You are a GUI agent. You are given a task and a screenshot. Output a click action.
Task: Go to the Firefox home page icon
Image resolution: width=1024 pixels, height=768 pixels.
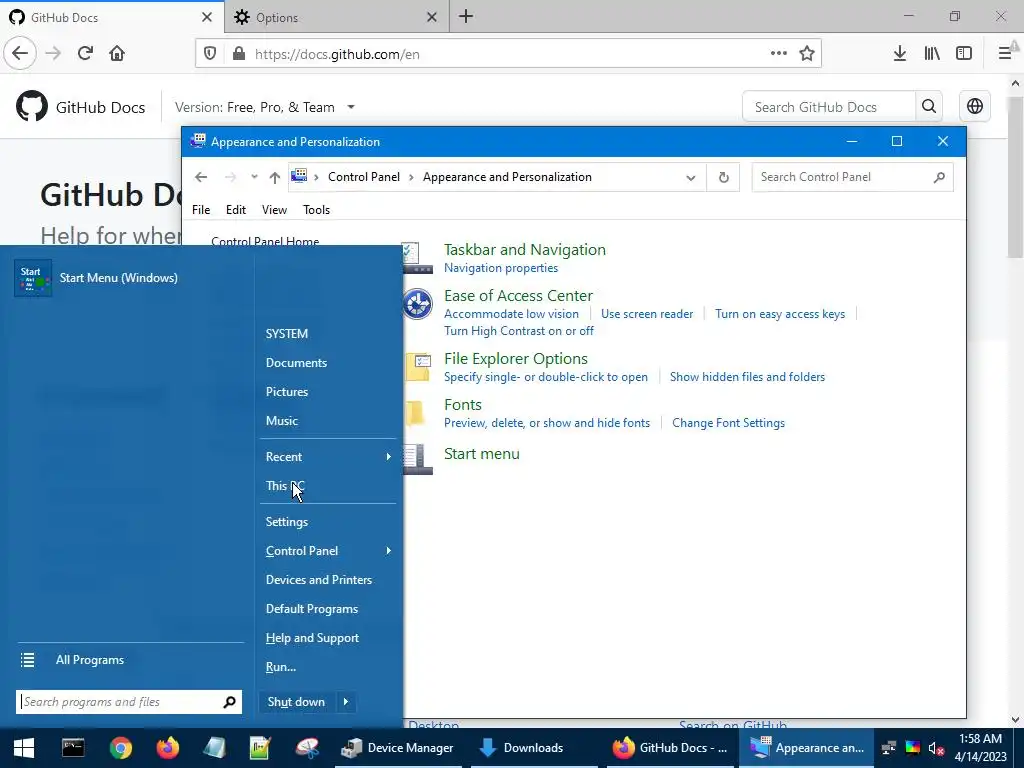[117, 54]
